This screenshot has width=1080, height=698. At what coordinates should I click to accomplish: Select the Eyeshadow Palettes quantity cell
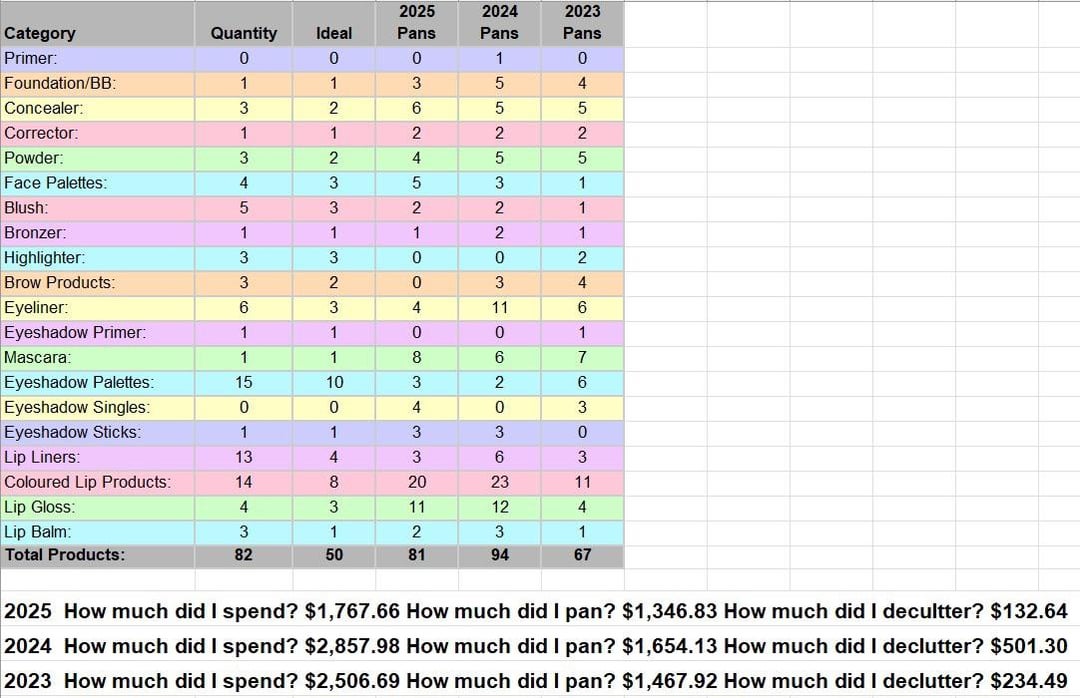tap(243, 382)
